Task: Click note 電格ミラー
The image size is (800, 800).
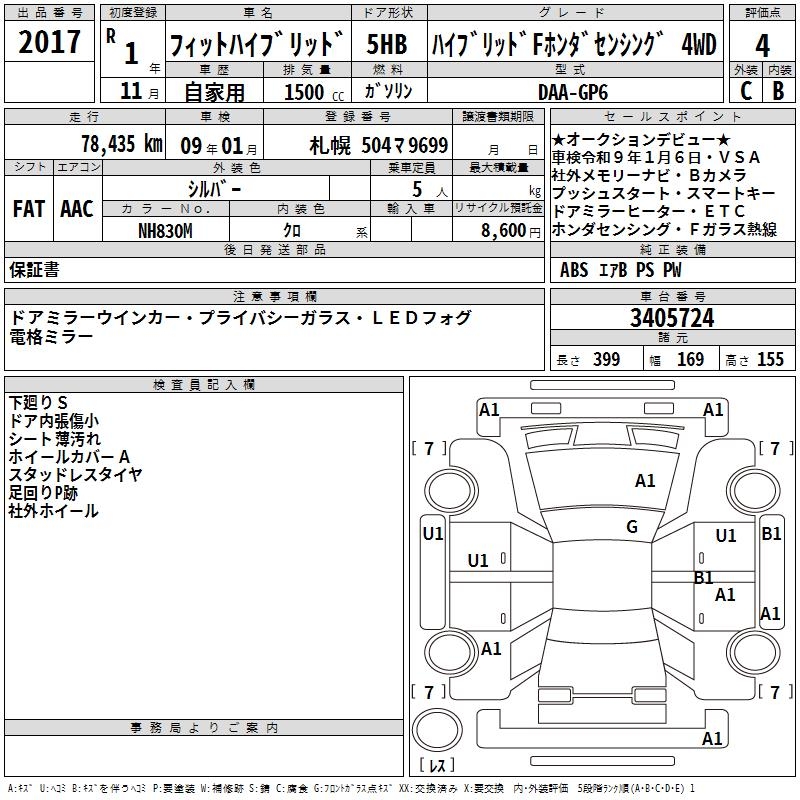Action: point(52,336)
